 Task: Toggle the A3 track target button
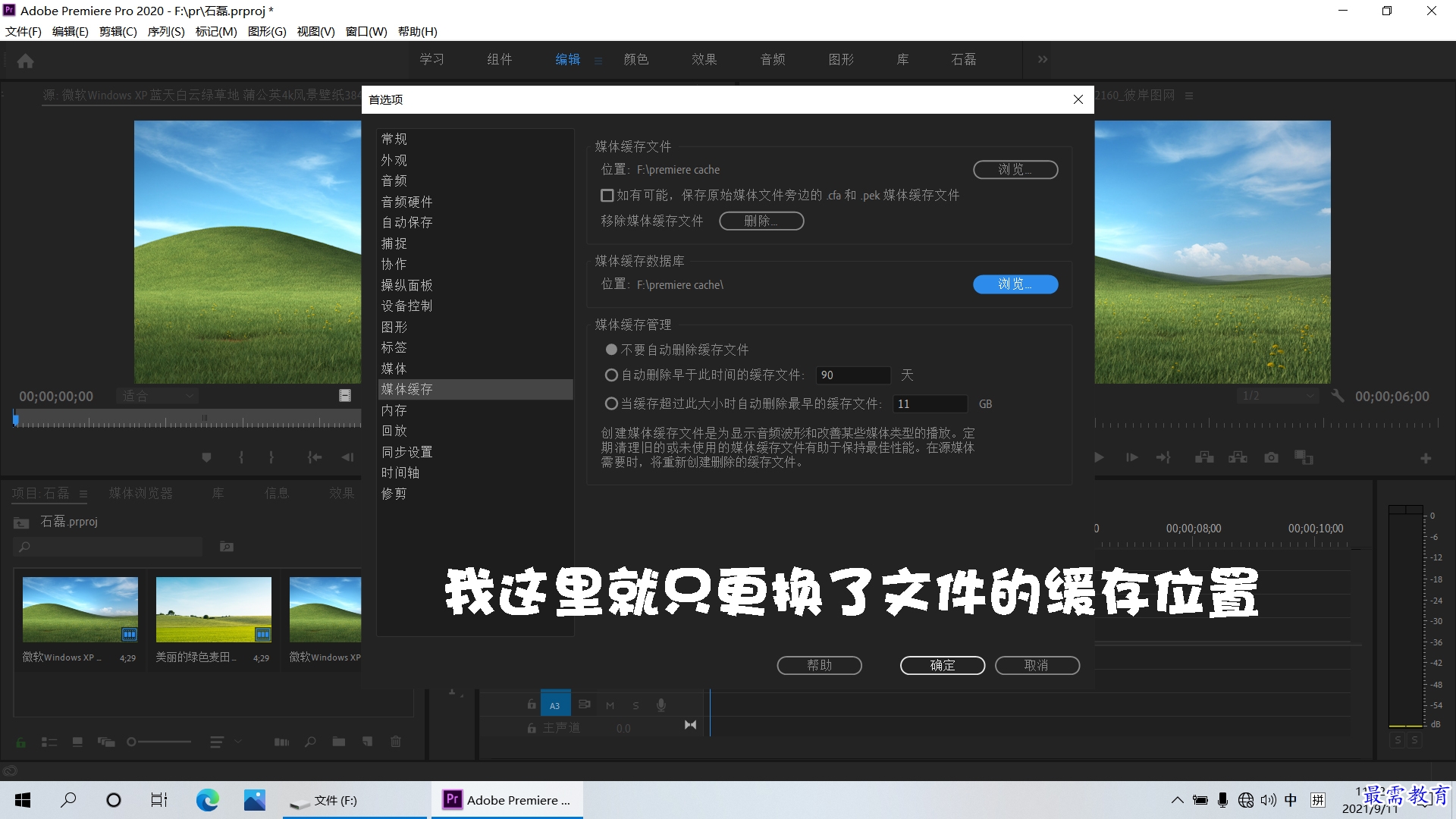(554, 705)
